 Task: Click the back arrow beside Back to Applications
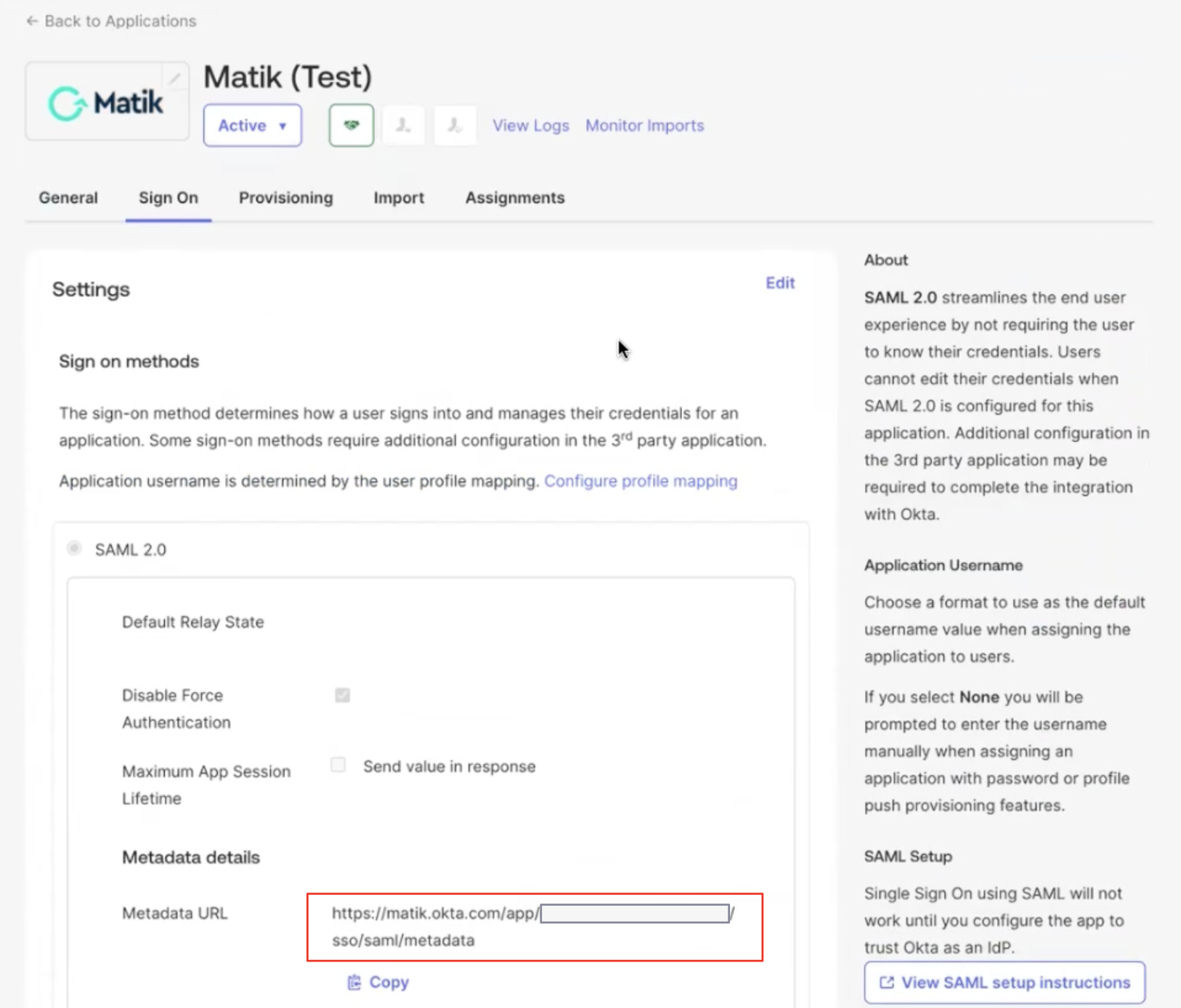31,21
